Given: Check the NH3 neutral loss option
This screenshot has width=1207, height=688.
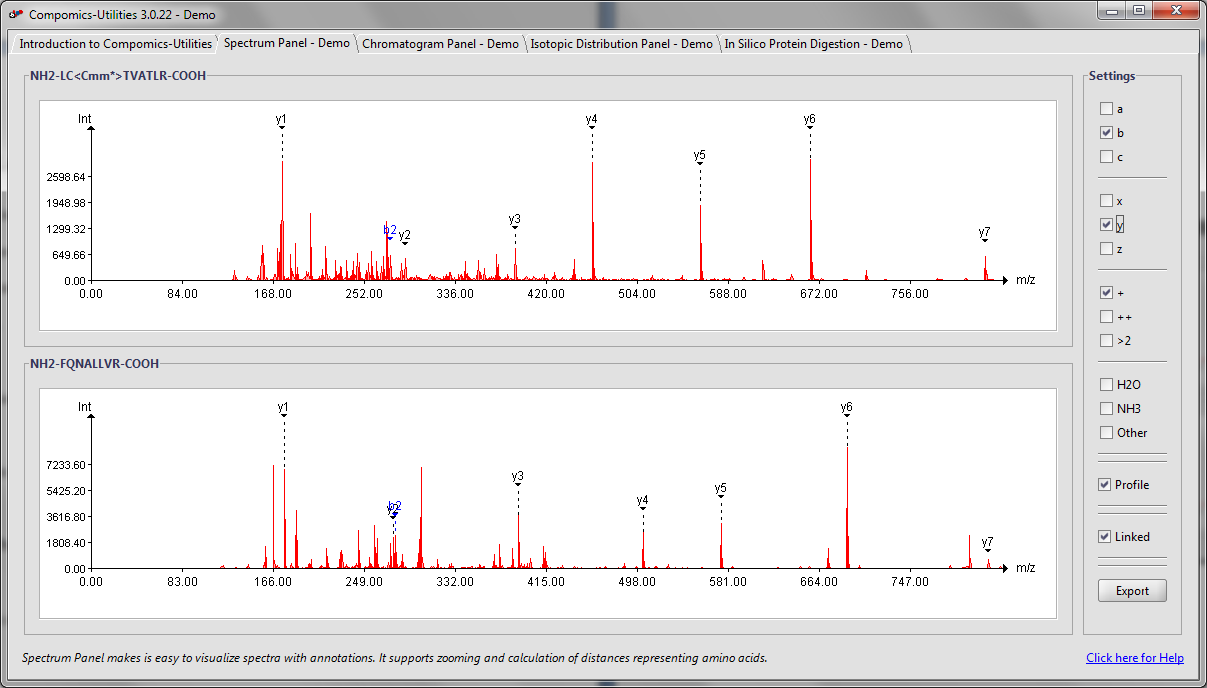Looking at the screenshot, I should pos(1106,409).
